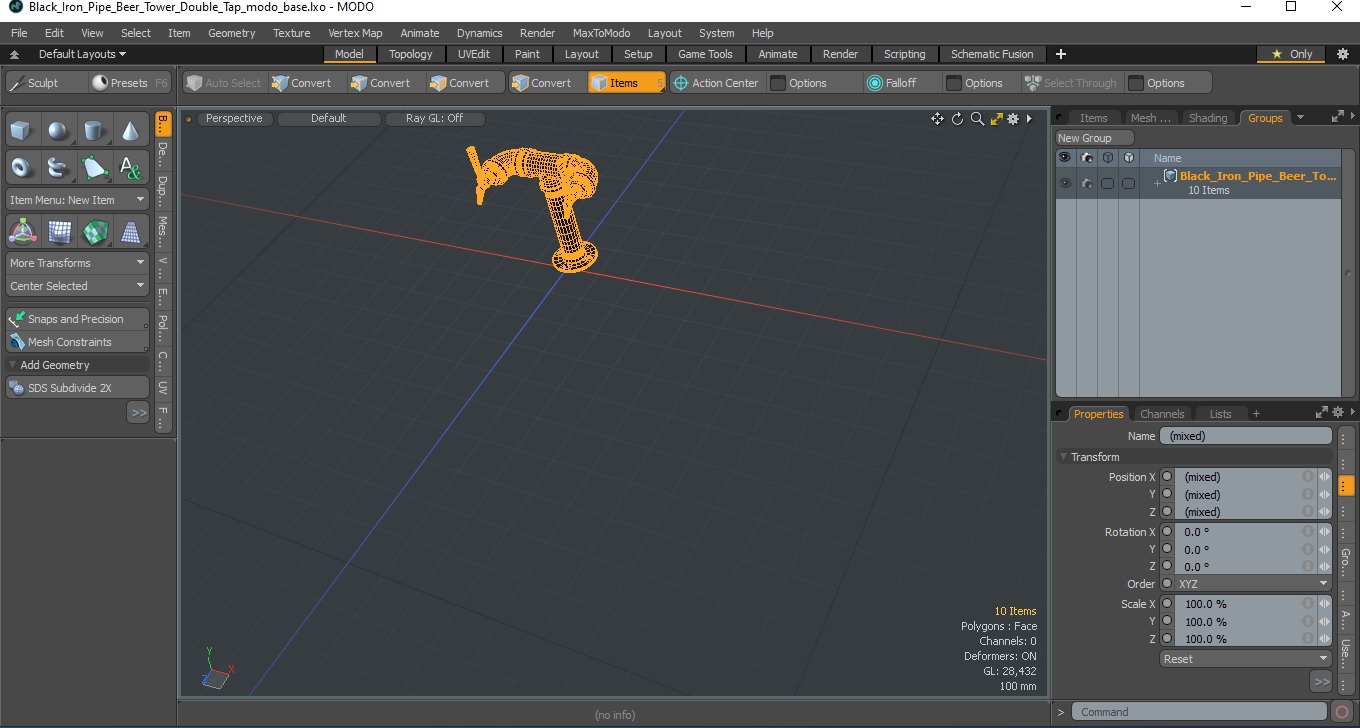Click the Action Center button
Screen dimensions: 1360x728
(x=715, y=83)
